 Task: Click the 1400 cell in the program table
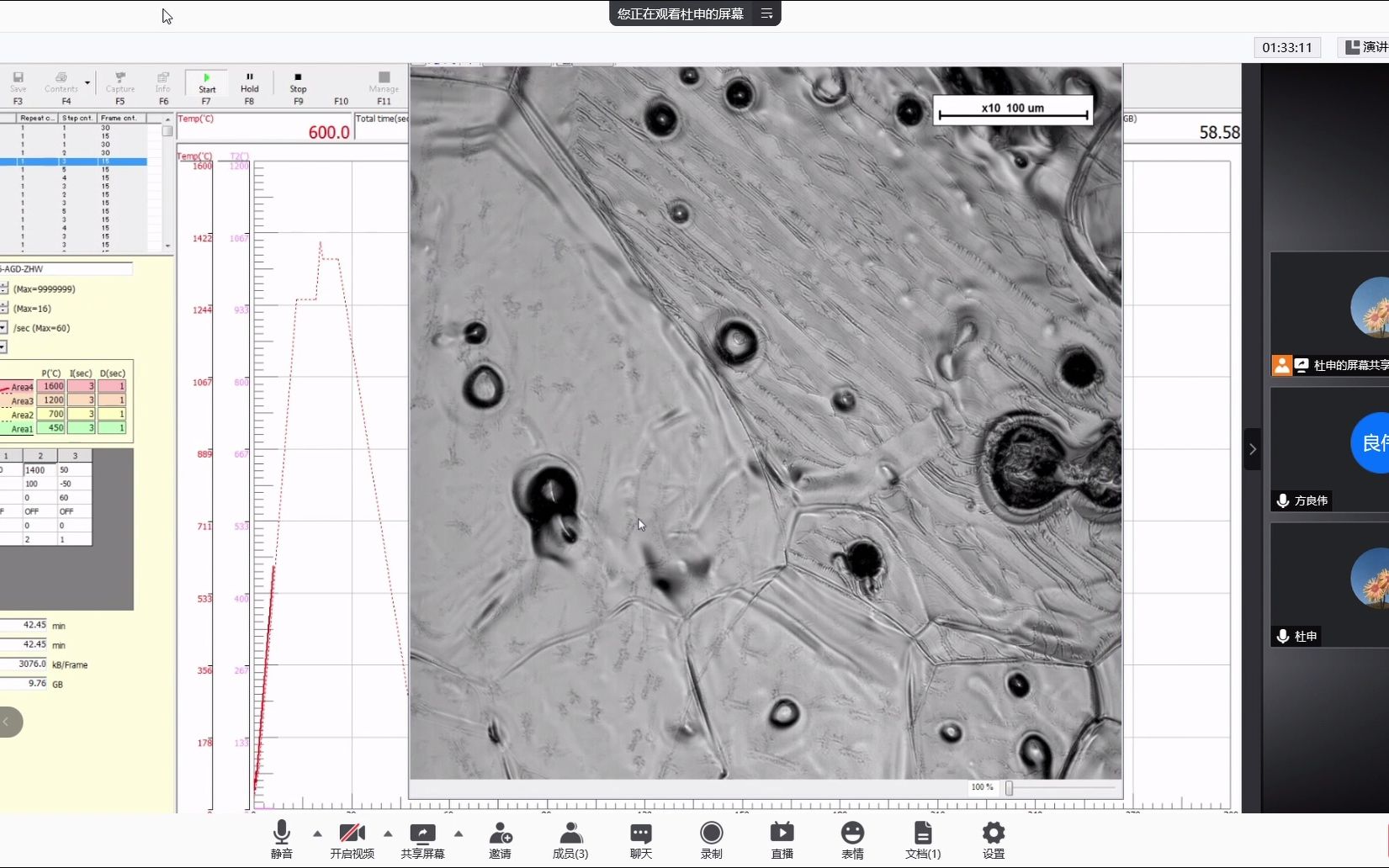tap(40, 470)
